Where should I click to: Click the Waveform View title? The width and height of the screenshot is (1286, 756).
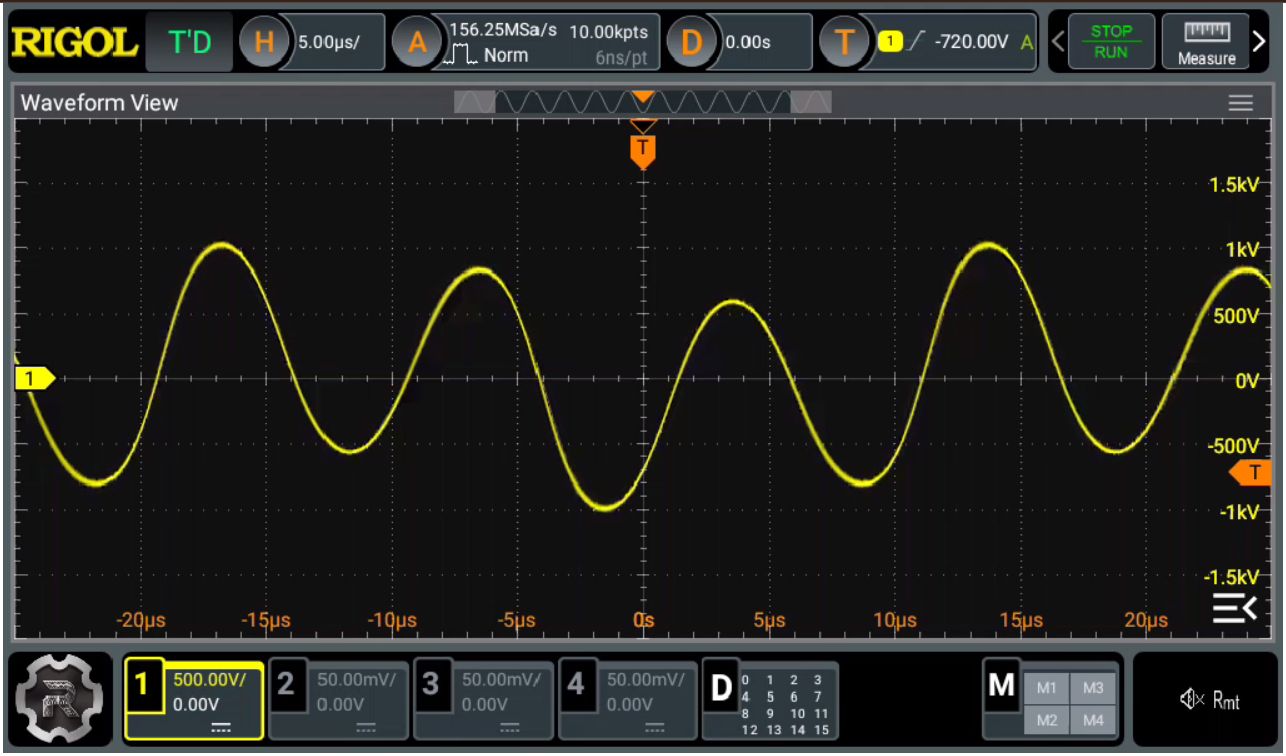click(99, 103)
